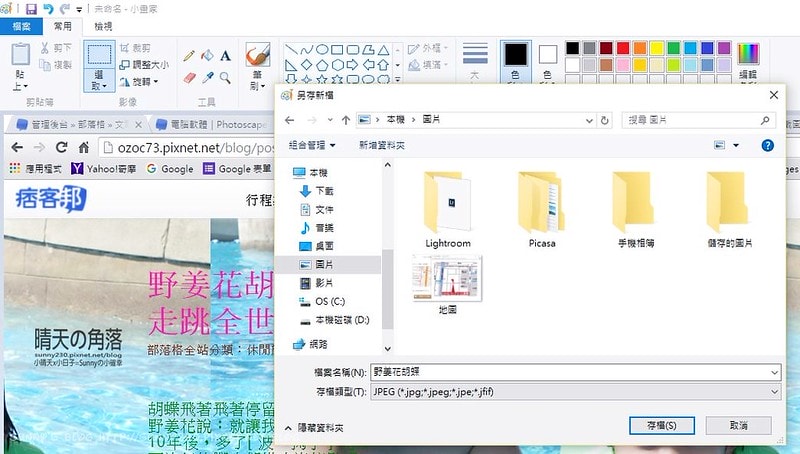Screen dimensions: 800x454
Task: Pick the purple palette swatch
Action: (x=724, y=48)
